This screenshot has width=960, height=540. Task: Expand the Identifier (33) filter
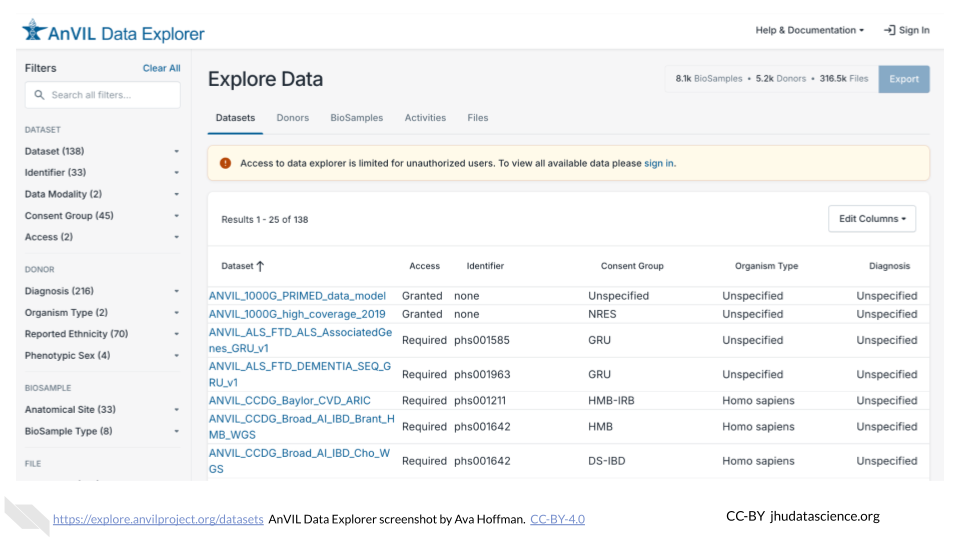tap(102, 173)
